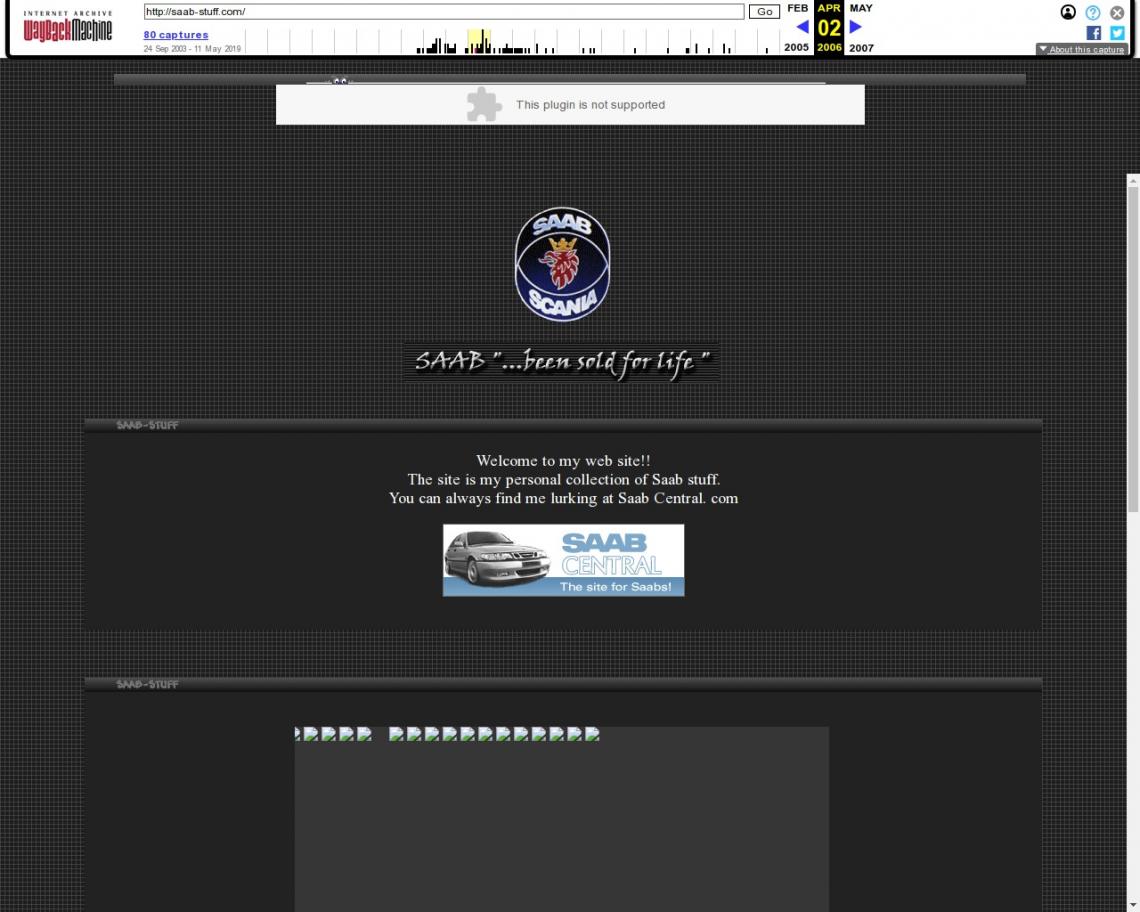The height and width of the screenshot is (912, 1140).
Task: Open the Saab Central banner
Action: click(x=563, y=560)
